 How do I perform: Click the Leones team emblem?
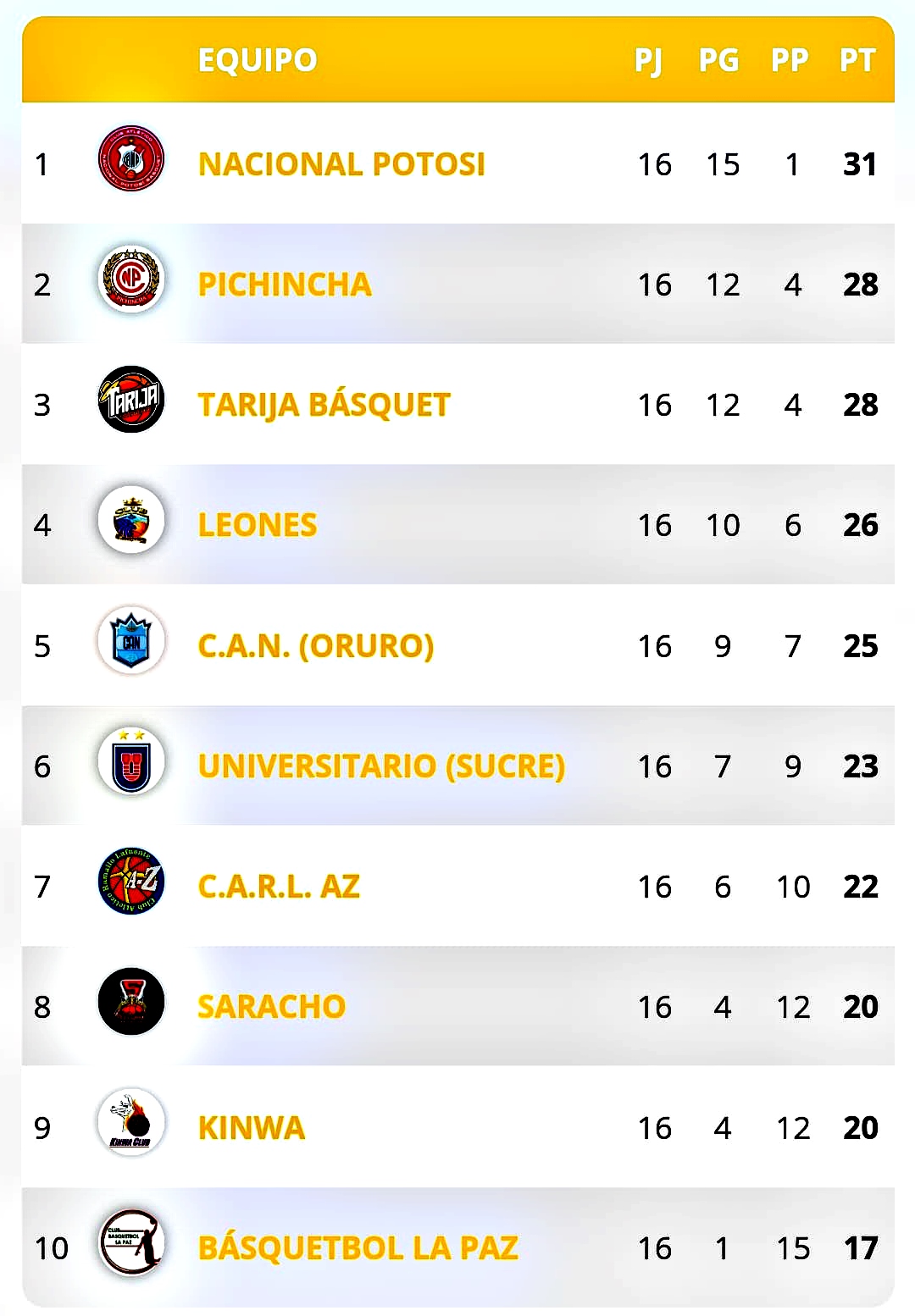coord(131,520)
